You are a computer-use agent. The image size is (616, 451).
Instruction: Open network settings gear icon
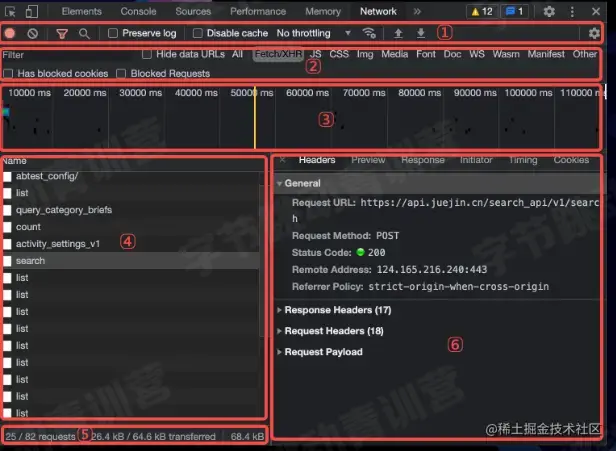click(x=594, y=33)
